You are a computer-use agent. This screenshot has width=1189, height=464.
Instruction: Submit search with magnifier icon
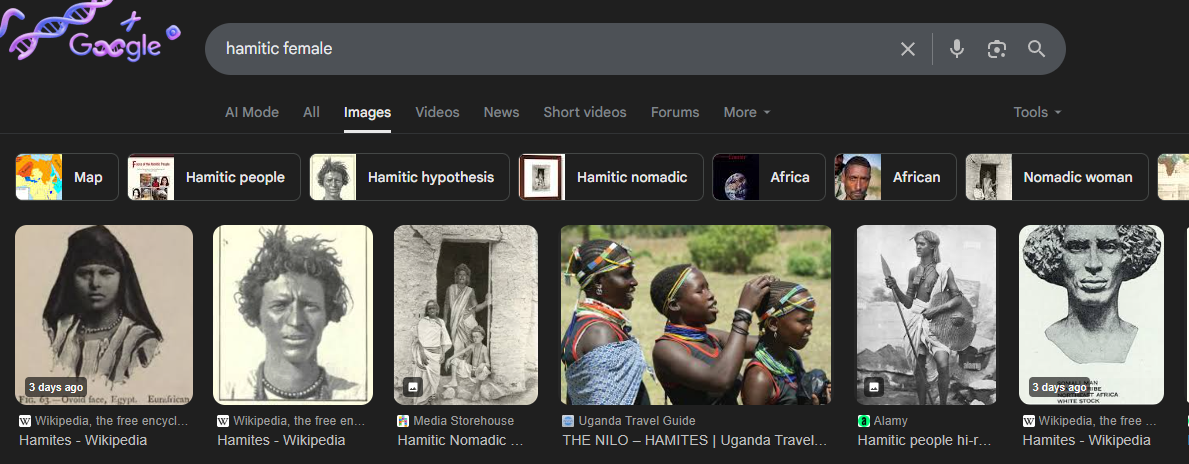[1036, 49]
